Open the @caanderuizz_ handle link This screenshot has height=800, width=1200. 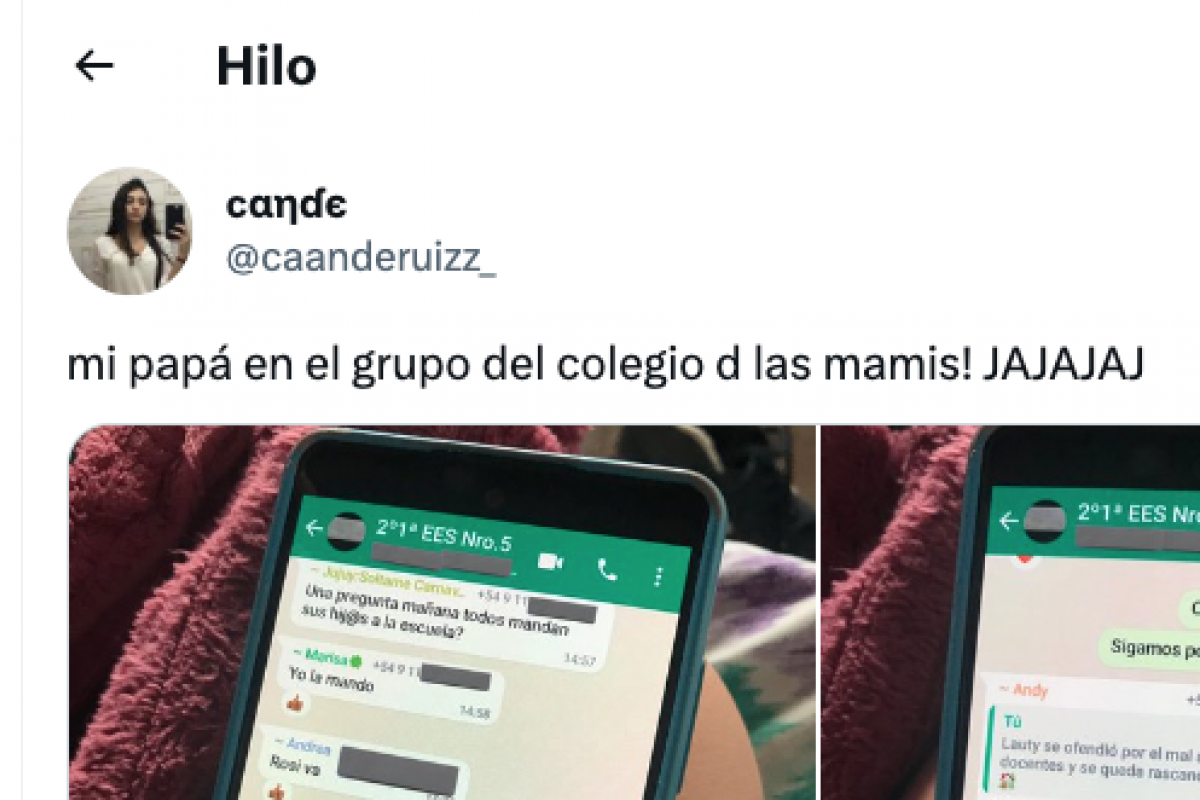tap(361, 258)
